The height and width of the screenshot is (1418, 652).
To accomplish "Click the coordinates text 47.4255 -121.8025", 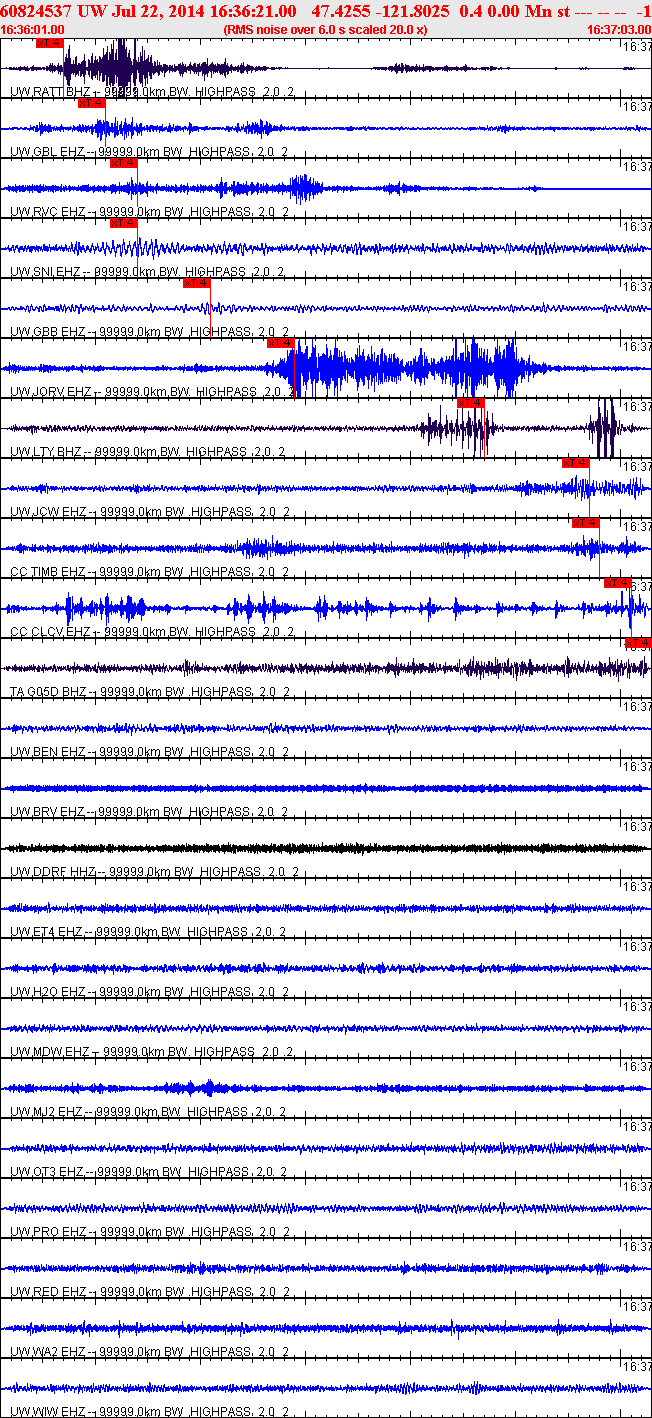I will [381, 11].
